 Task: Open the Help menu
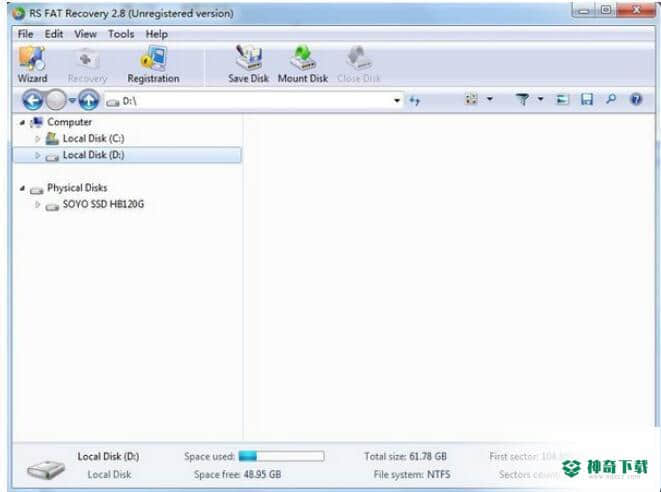156,34
